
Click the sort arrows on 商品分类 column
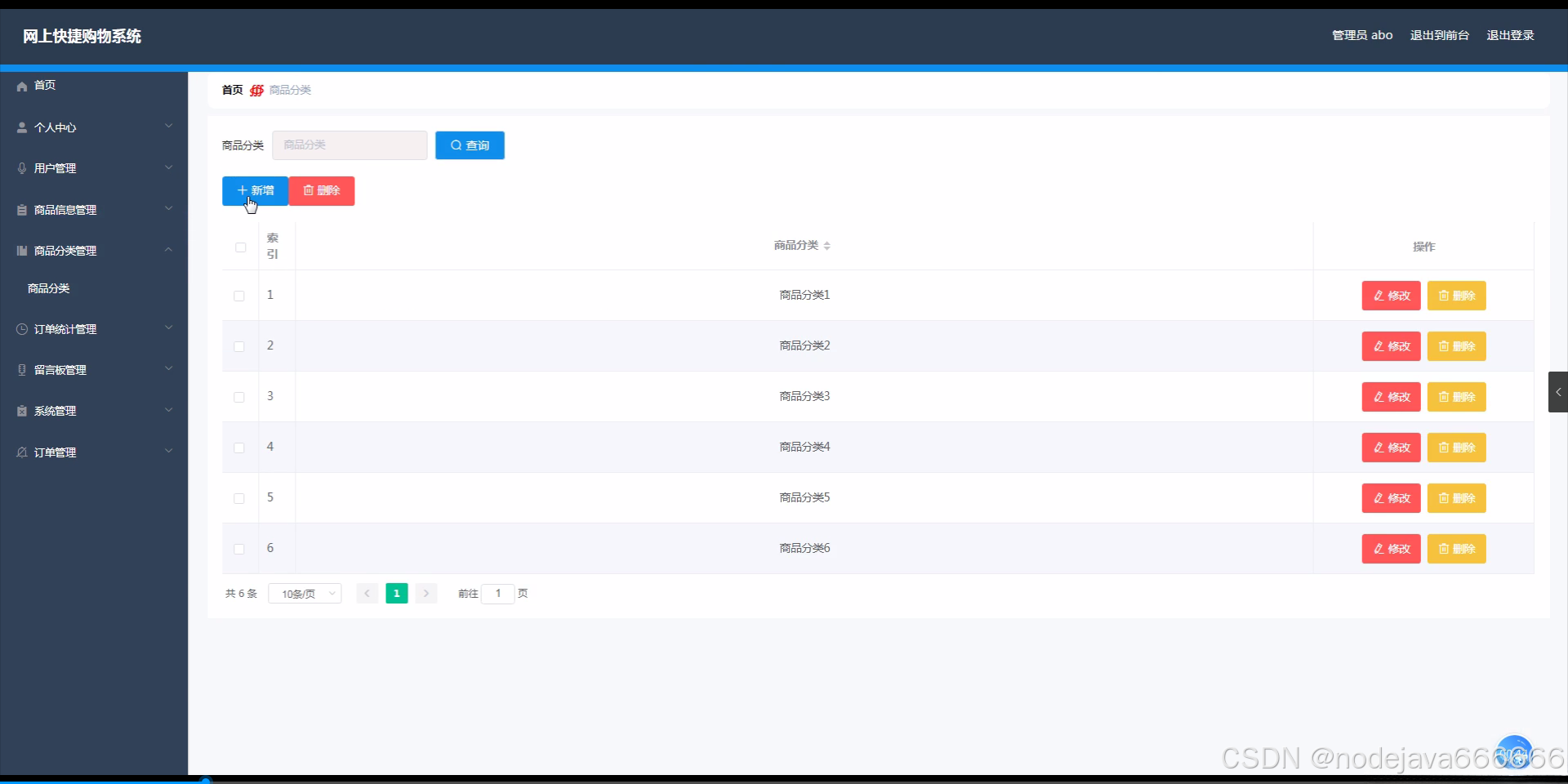[x=826, y=246]
